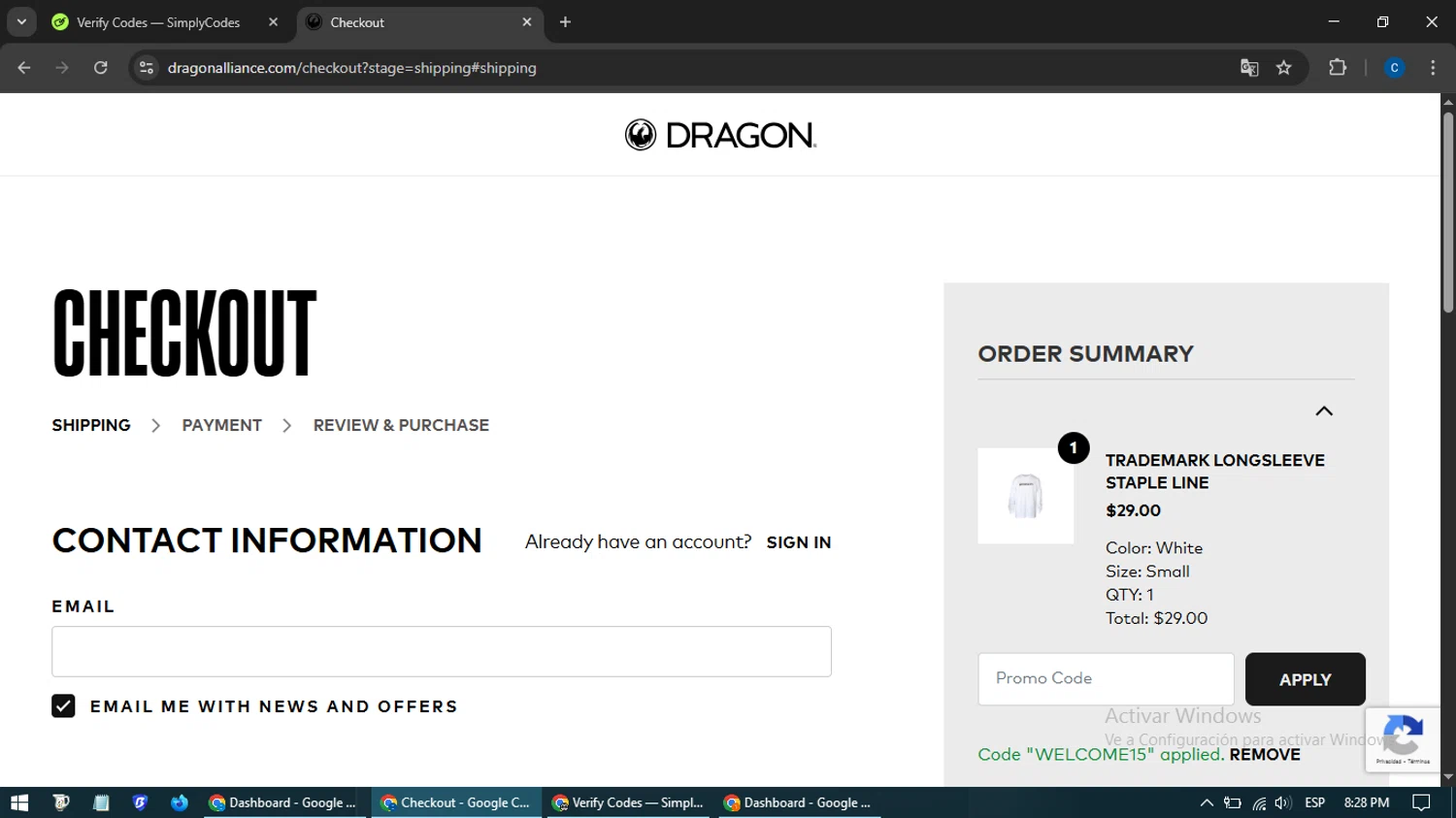Collapse the order summary chevron
The image size is (1456, 818).
(1324, 411)
